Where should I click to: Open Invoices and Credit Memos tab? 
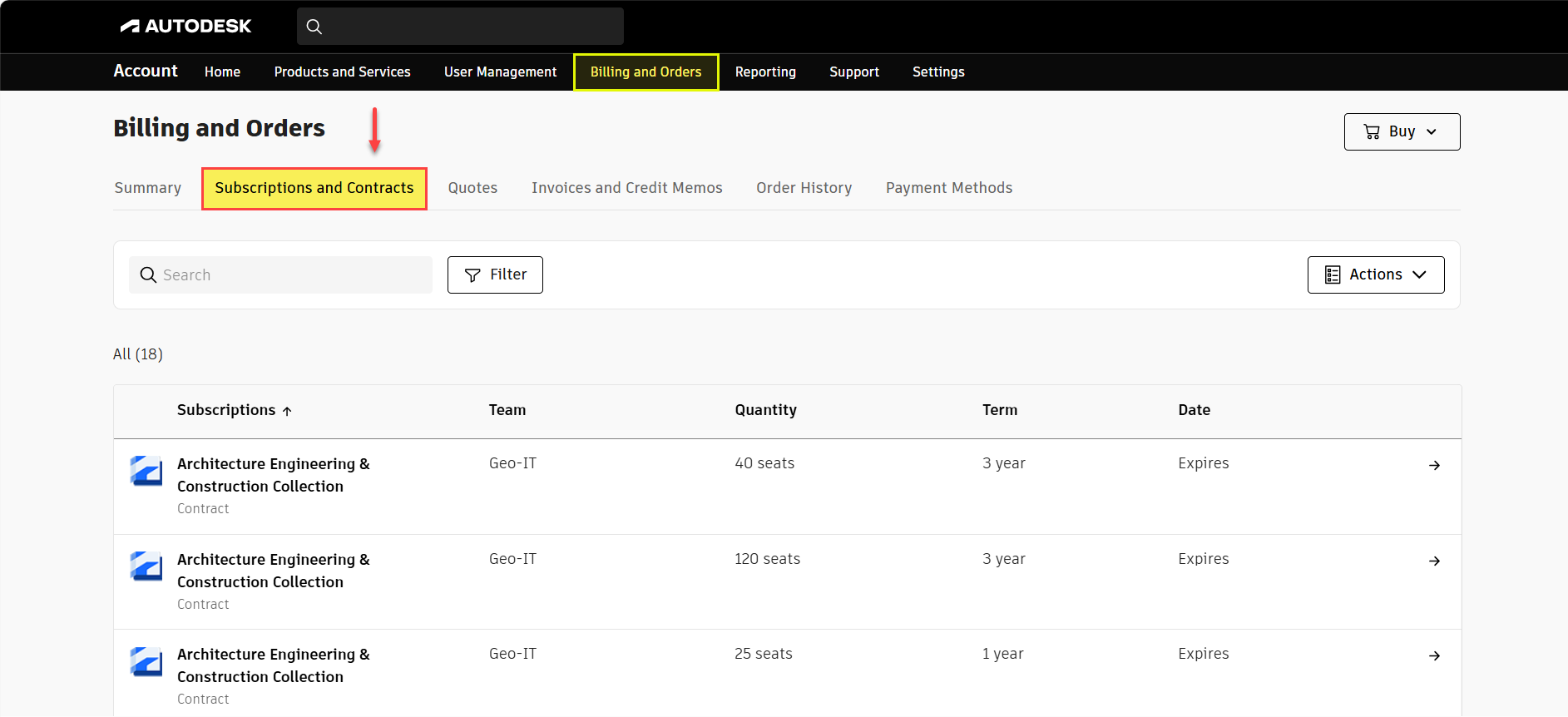tap(627, 188)
